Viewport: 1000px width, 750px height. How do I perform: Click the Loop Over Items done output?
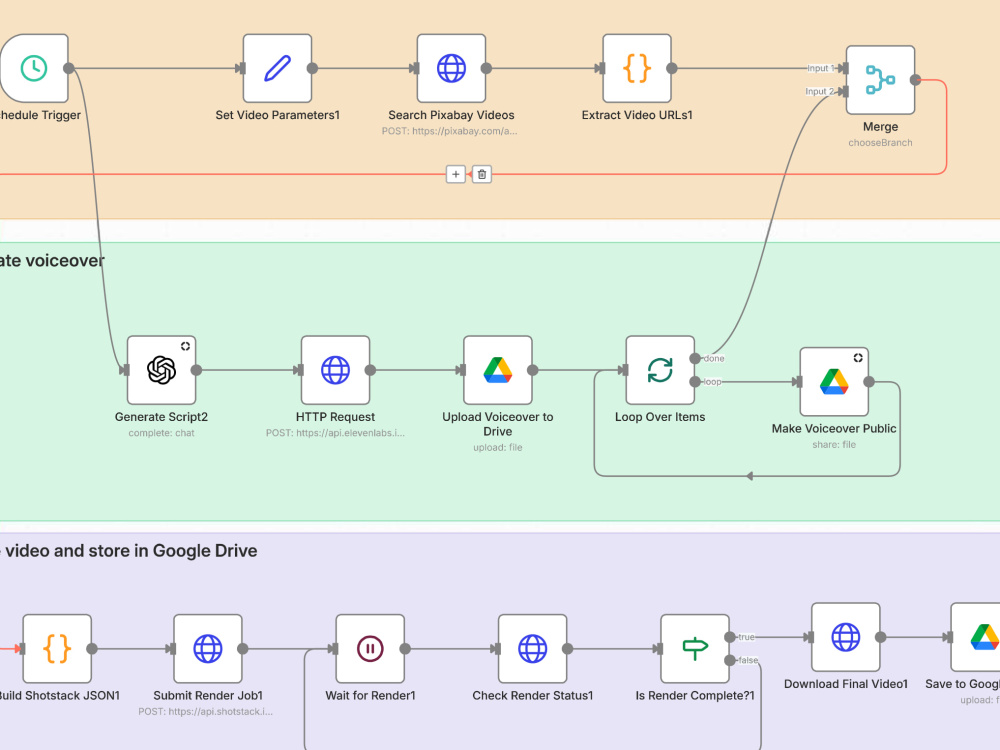click(x=695, y=358)
